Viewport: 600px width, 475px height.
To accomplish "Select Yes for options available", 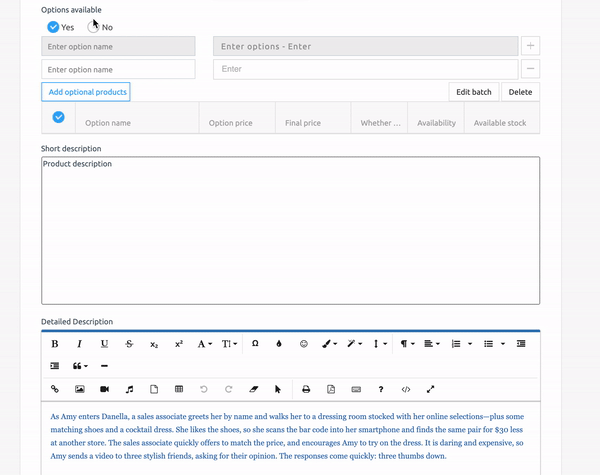I will tap(54, 27).
